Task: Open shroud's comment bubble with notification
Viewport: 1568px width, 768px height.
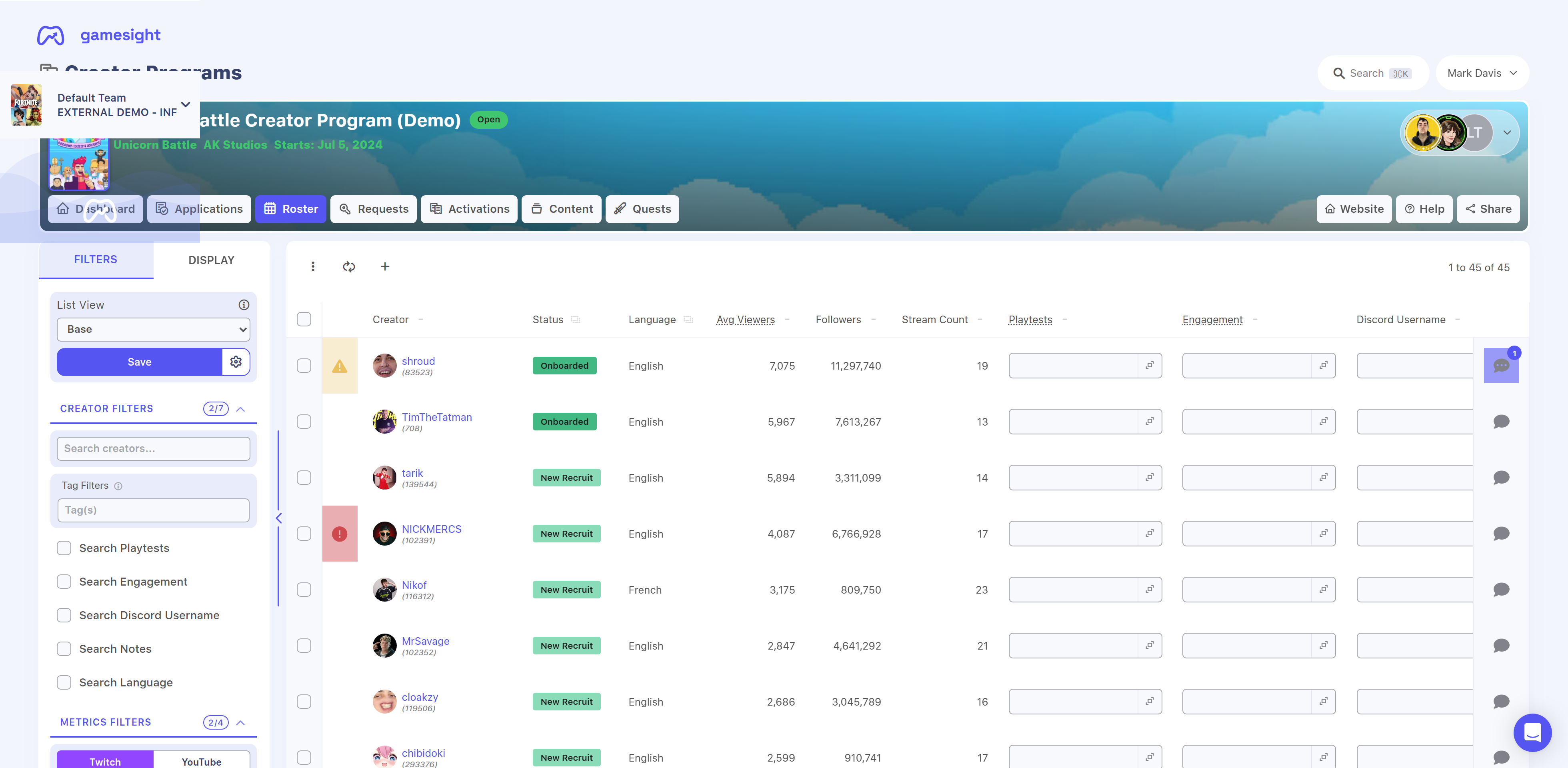Action: click(1501, 366)
